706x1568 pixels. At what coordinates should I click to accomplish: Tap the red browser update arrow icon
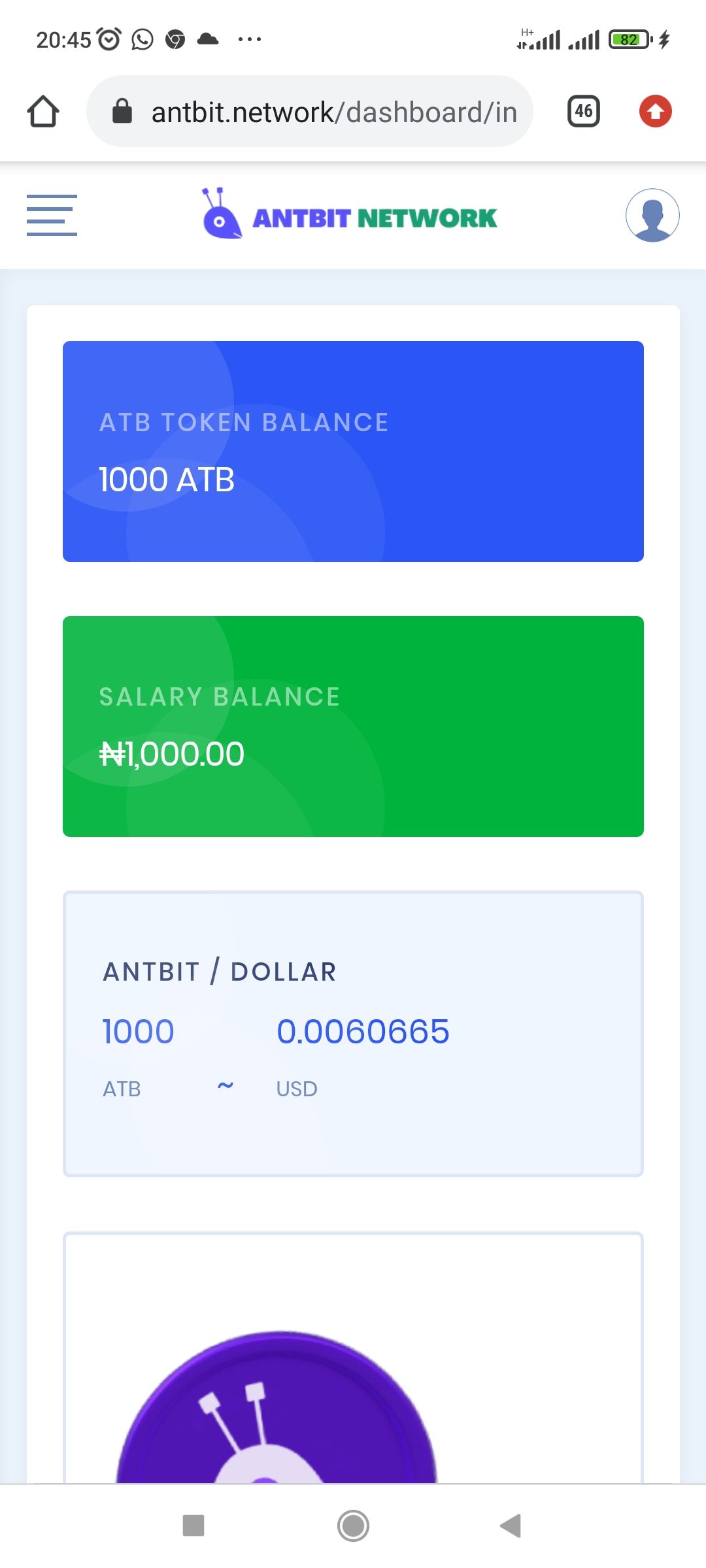(655, 112)
